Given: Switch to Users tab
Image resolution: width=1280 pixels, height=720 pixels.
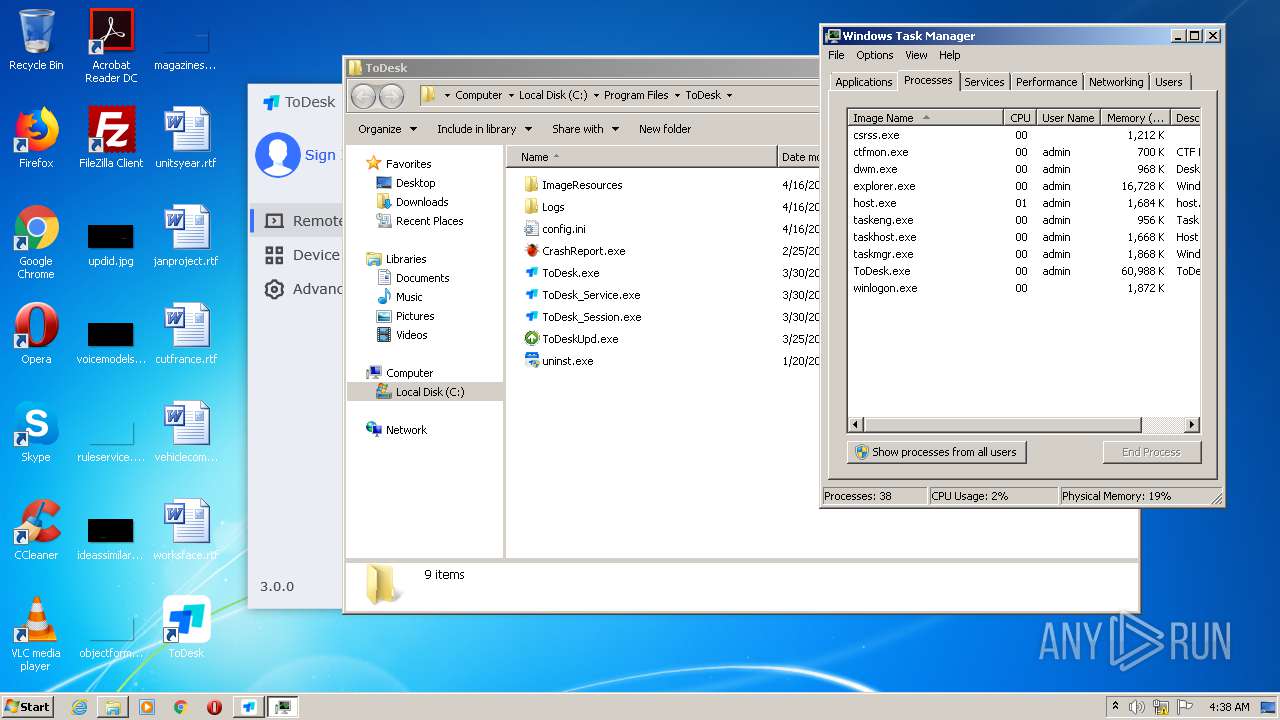Looking at the screenshot, I should click(x=1169, y=82).
